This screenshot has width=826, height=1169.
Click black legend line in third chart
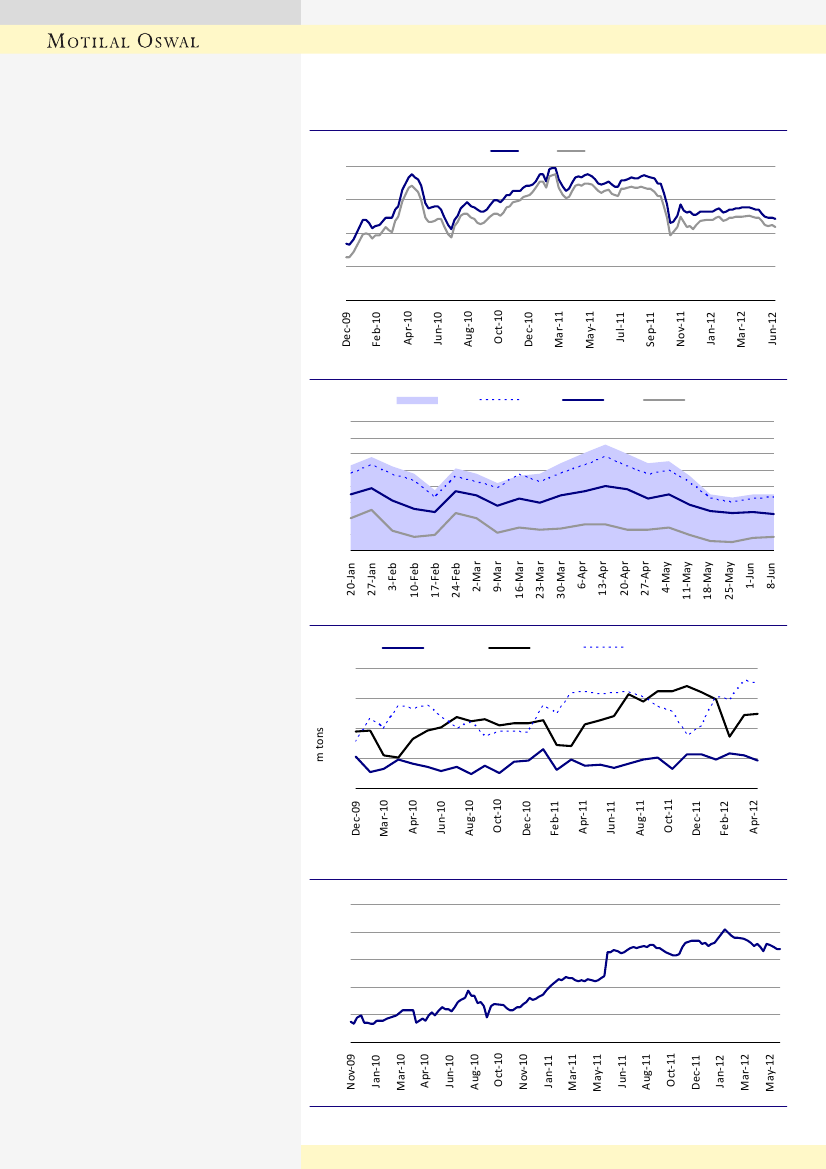509,647
